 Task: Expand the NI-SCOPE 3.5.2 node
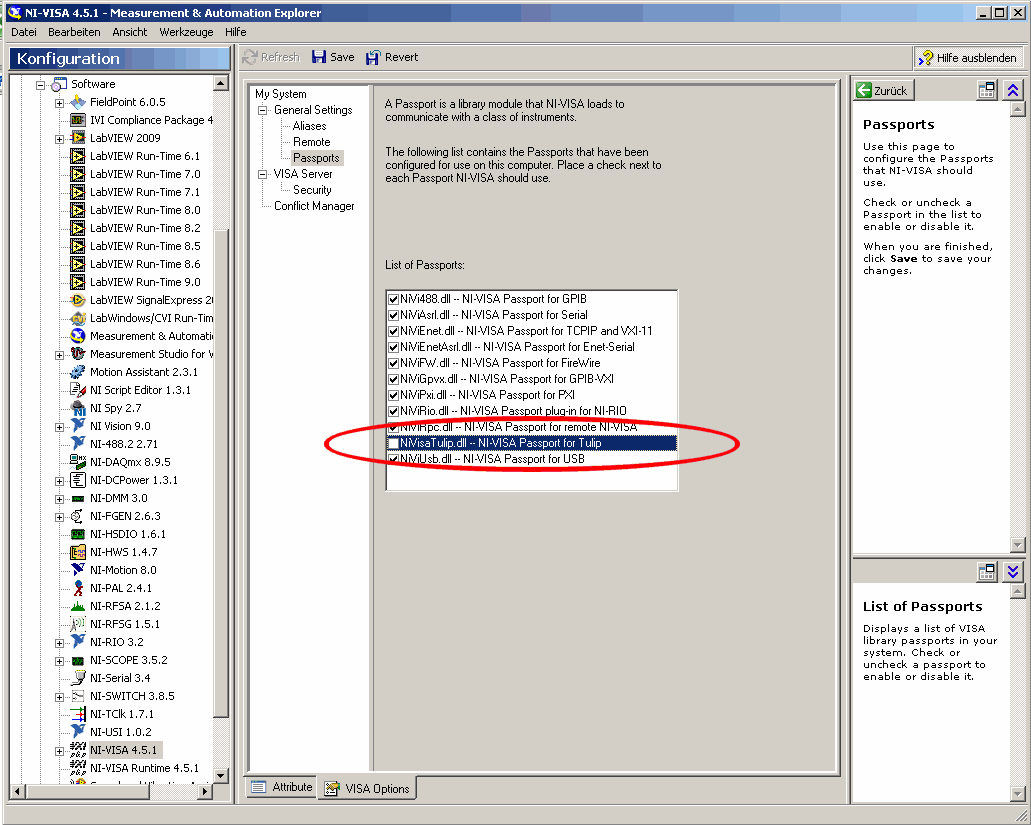59,661
